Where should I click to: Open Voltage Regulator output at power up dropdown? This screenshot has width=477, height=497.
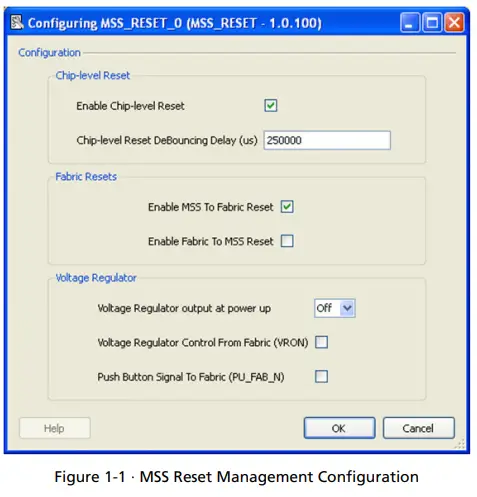point(335,308)
